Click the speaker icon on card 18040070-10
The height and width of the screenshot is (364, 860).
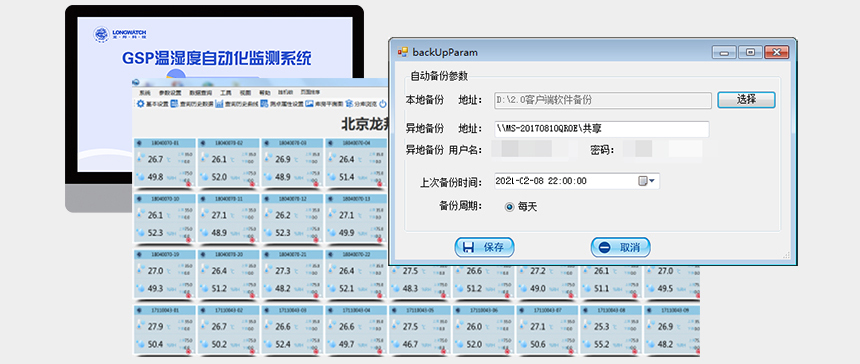coord(138,198)
